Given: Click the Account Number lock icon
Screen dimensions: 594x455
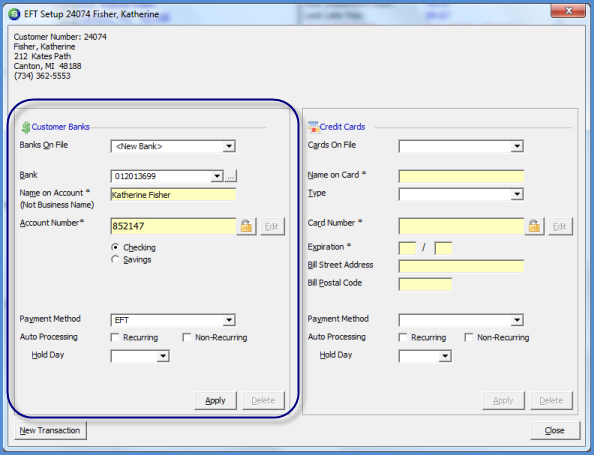Looking at the screenshot, I should 246,226.
